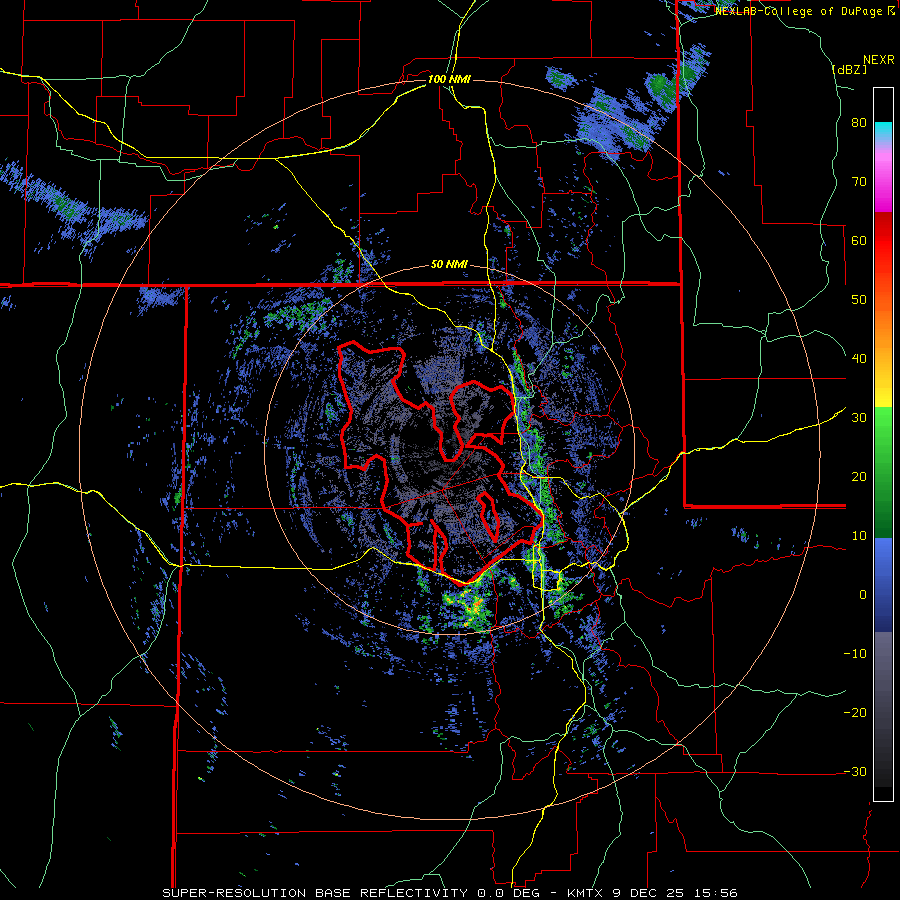
Task: Click the 50 value on the dBZ scale
Action: [x=859, y=300]
